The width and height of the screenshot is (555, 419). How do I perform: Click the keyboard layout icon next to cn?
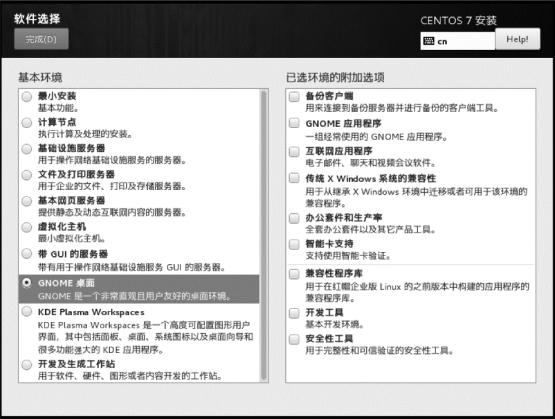coord(428,41)
